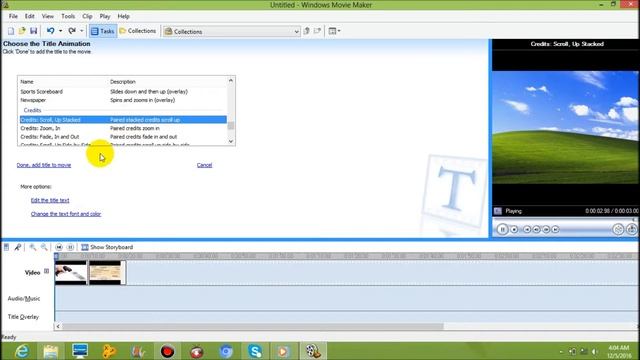
Task: Click Show Storyboard button
Action: [107, 247]
